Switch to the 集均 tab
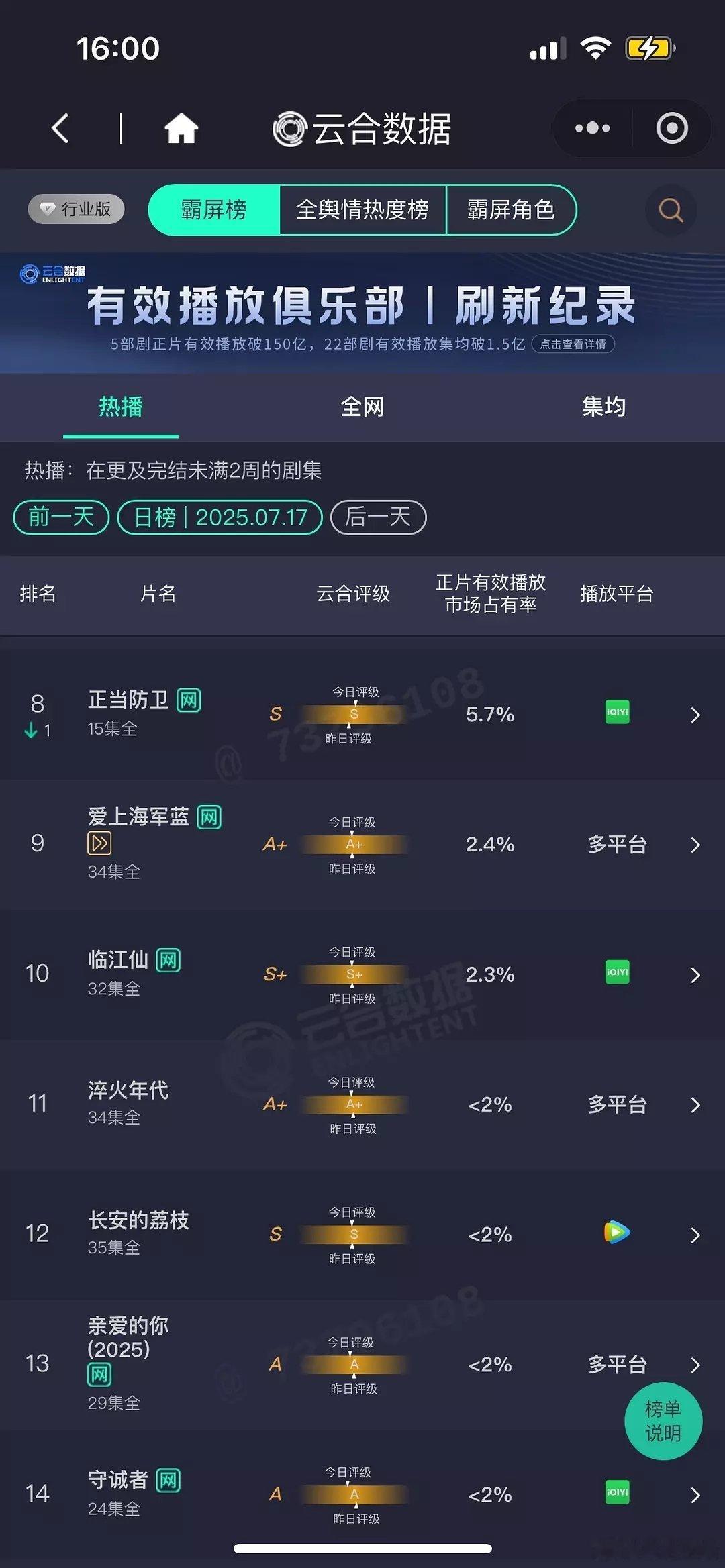 click(x=603, y=407)
